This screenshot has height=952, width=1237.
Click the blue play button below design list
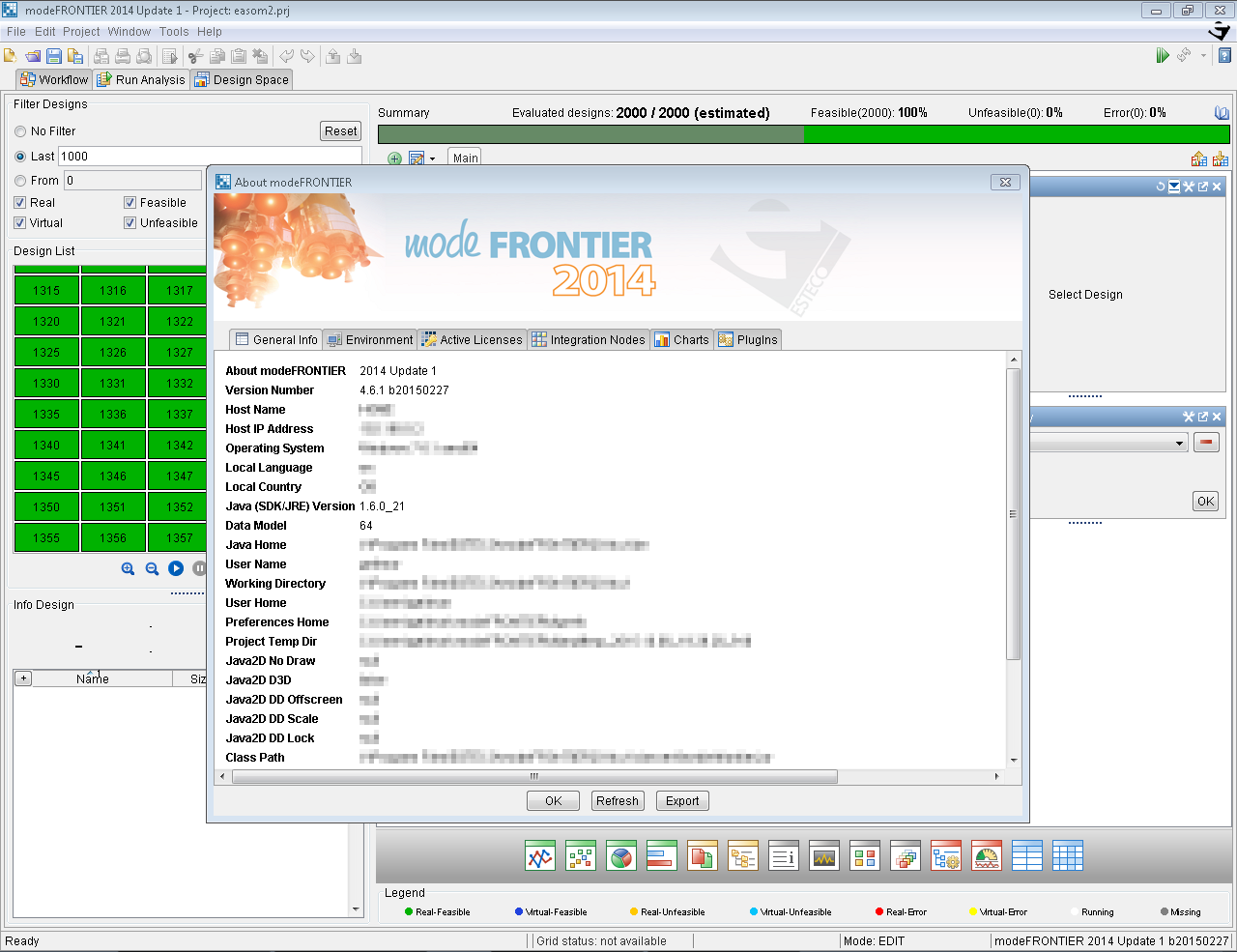[x=176, y=568]
